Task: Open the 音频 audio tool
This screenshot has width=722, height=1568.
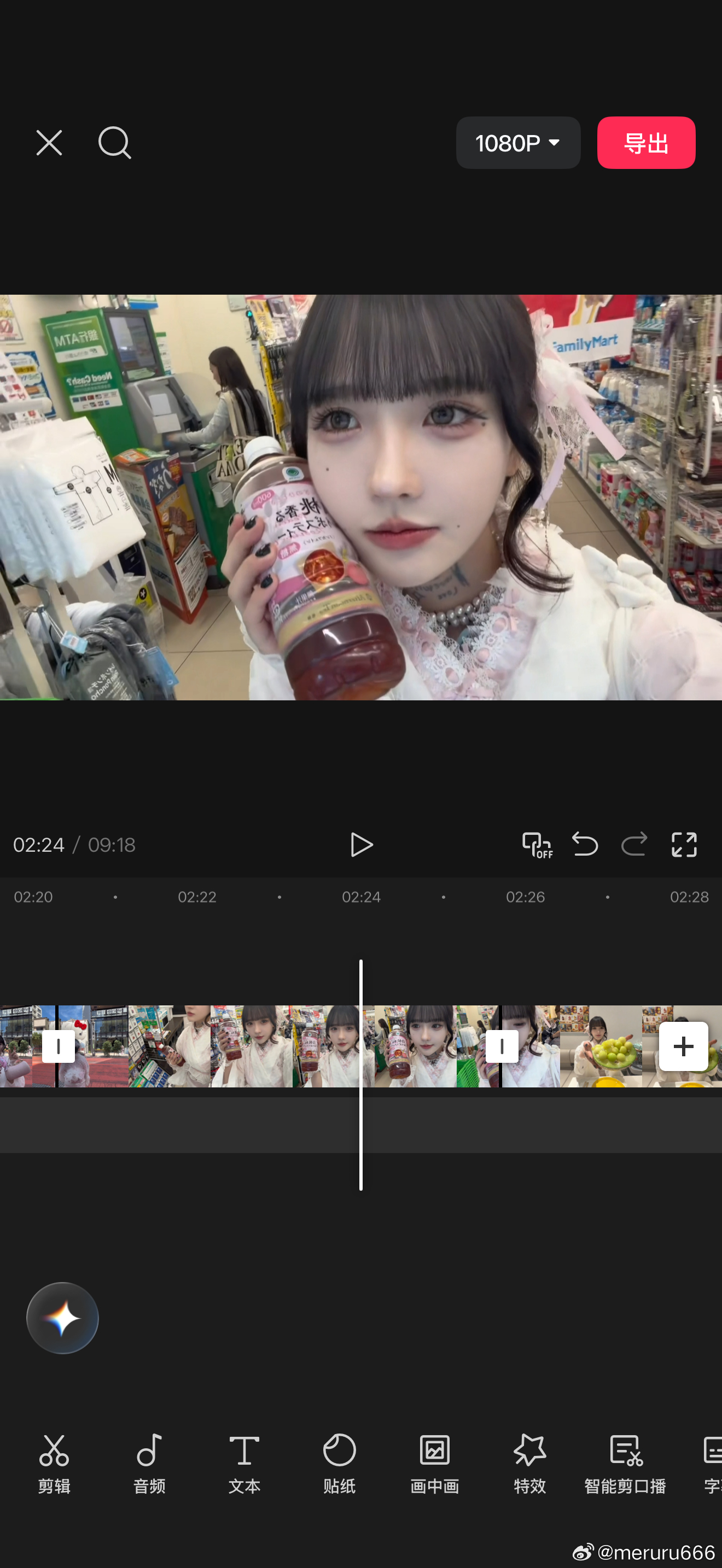Action: pos(149,1464)
